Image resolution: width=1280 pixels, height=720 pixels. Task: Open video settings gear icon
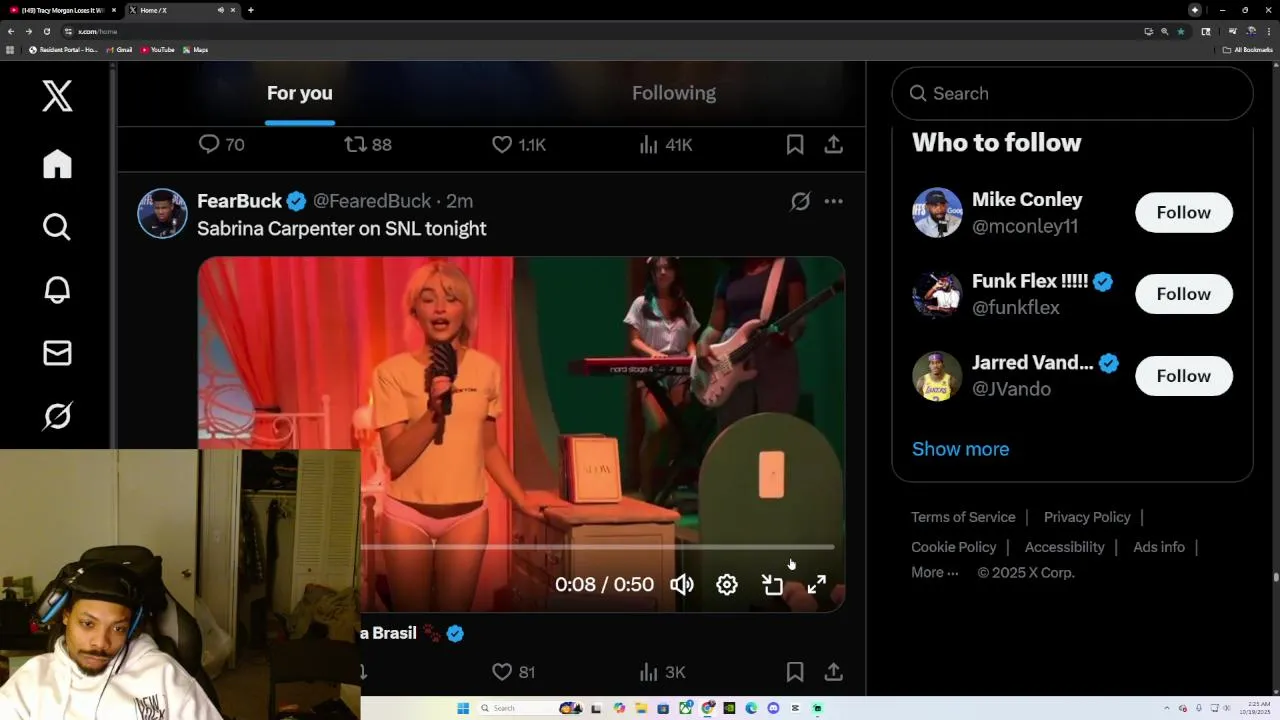(x=727, y=585)
